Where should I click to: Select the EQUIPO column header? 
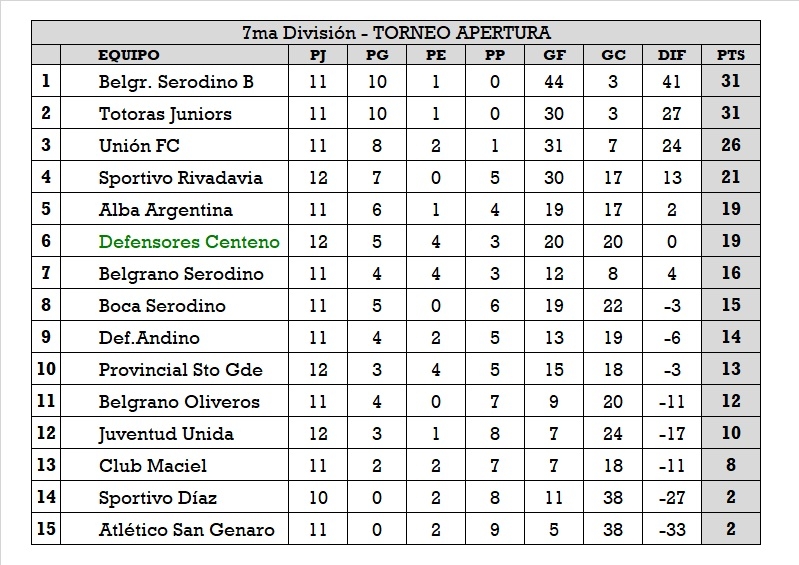(x=129, y=55)
